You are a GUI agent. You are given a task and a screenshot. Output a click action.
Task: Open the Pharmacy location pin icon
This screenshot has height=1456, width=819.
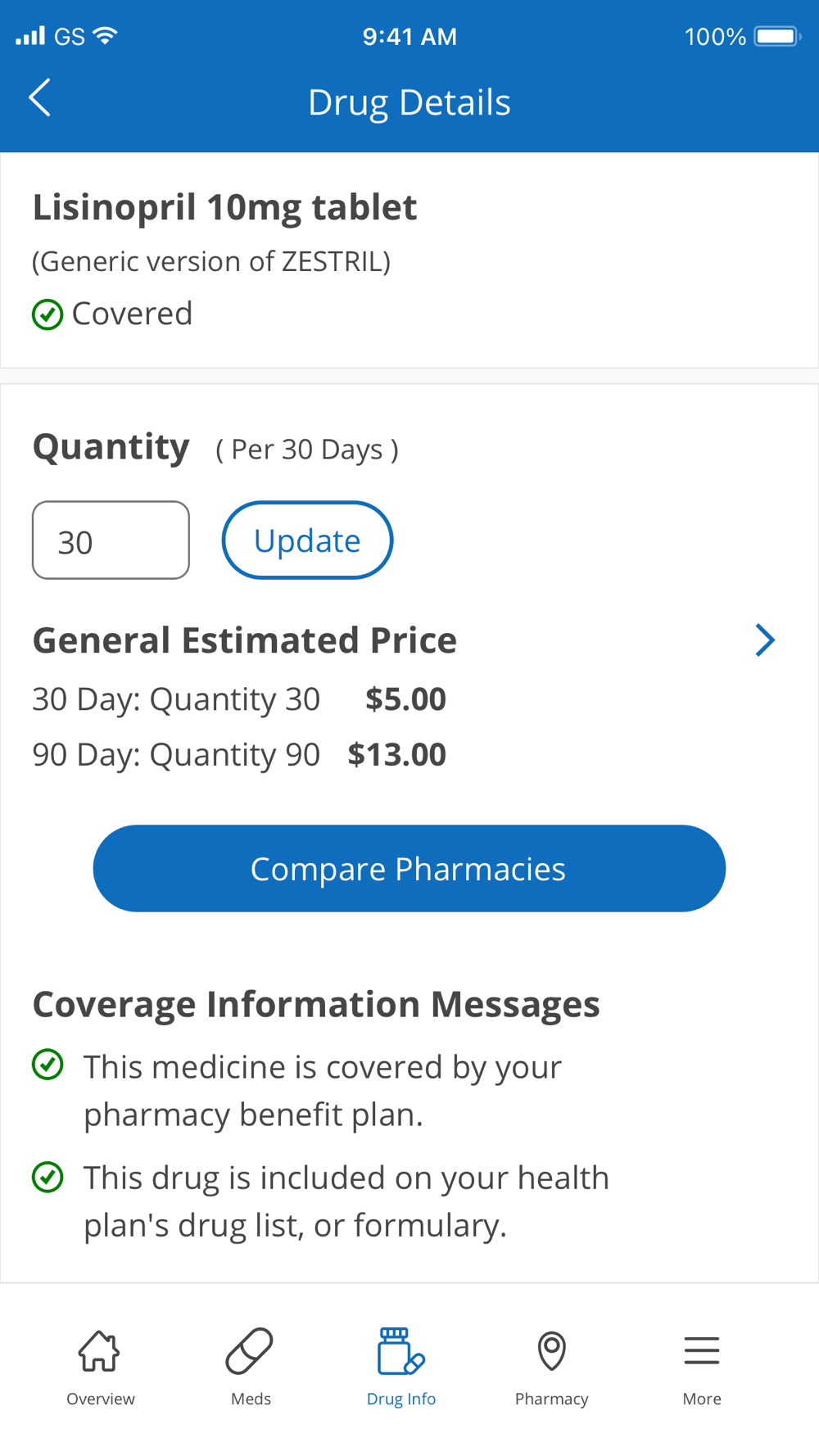click(551, 1350)
